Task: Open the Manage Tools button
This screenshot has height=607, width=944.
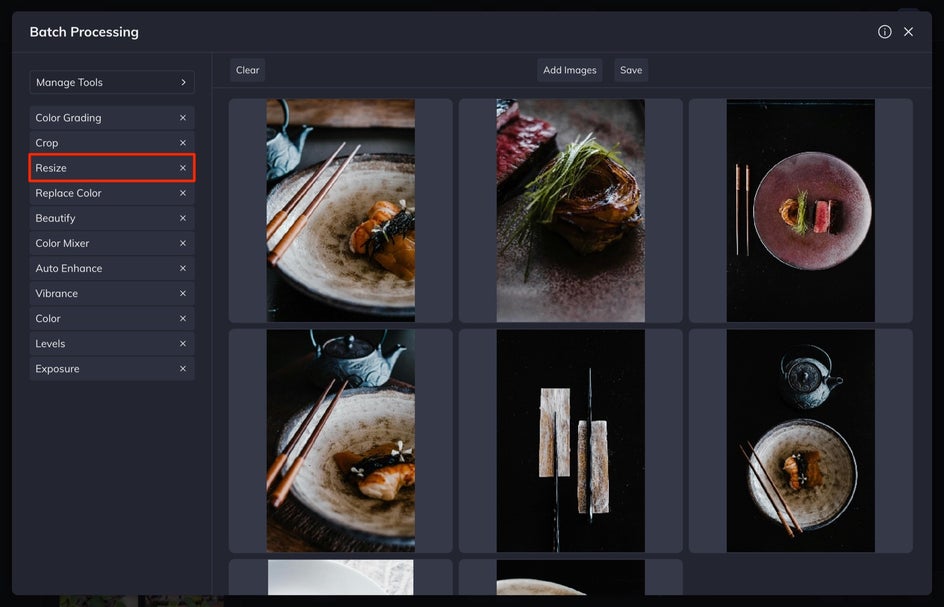Action: pyautogui.click(x=112, y=82)
